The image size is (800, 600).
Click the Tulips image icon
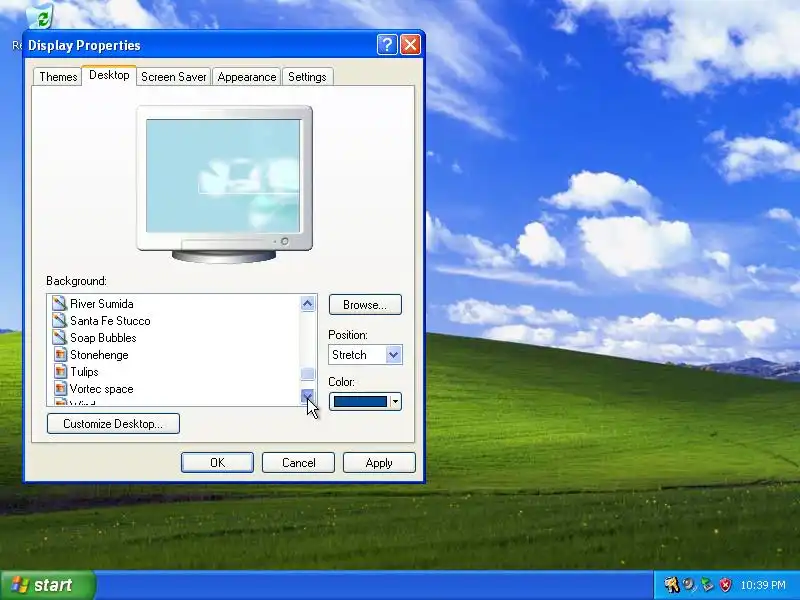pyautogui.click(x=60, y=371)
